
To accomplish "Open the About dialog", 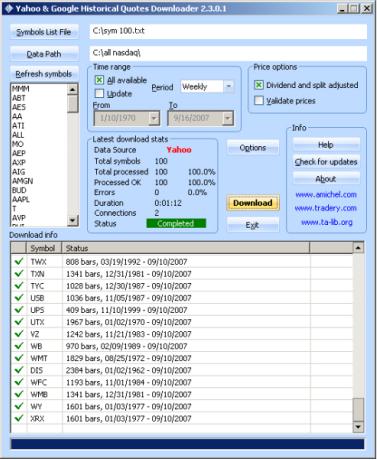I will (326, 179).
